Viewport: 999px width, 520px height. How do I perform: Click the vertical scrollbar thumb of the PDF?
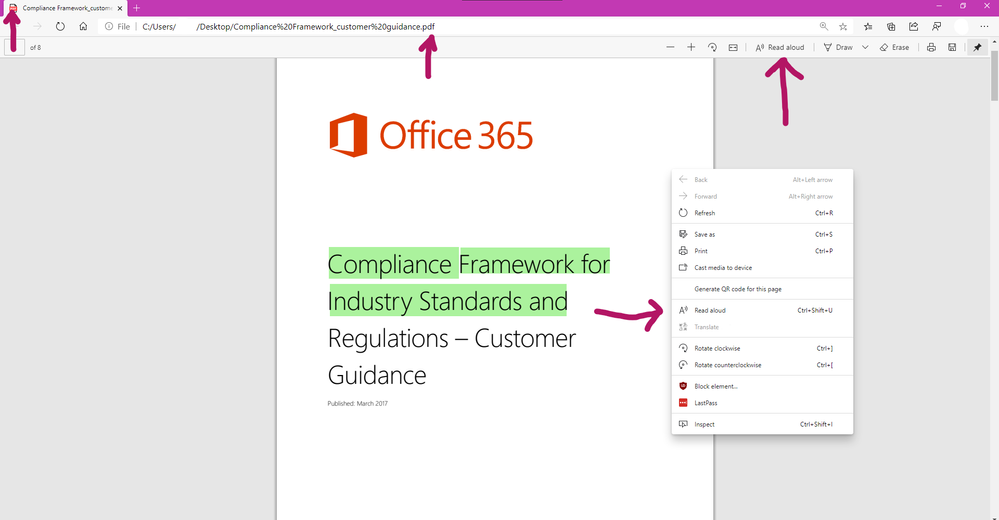[x=995, y=76]
